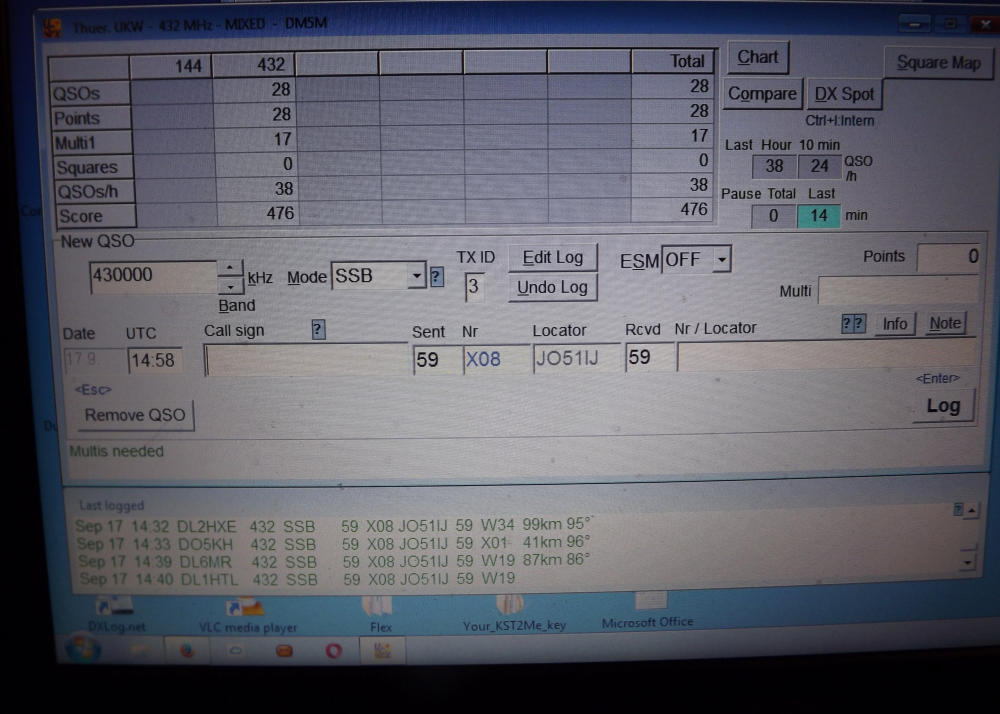The image size is (1000, 714).
Task: Click the Edit Log button
Action: tap(552, 257)
